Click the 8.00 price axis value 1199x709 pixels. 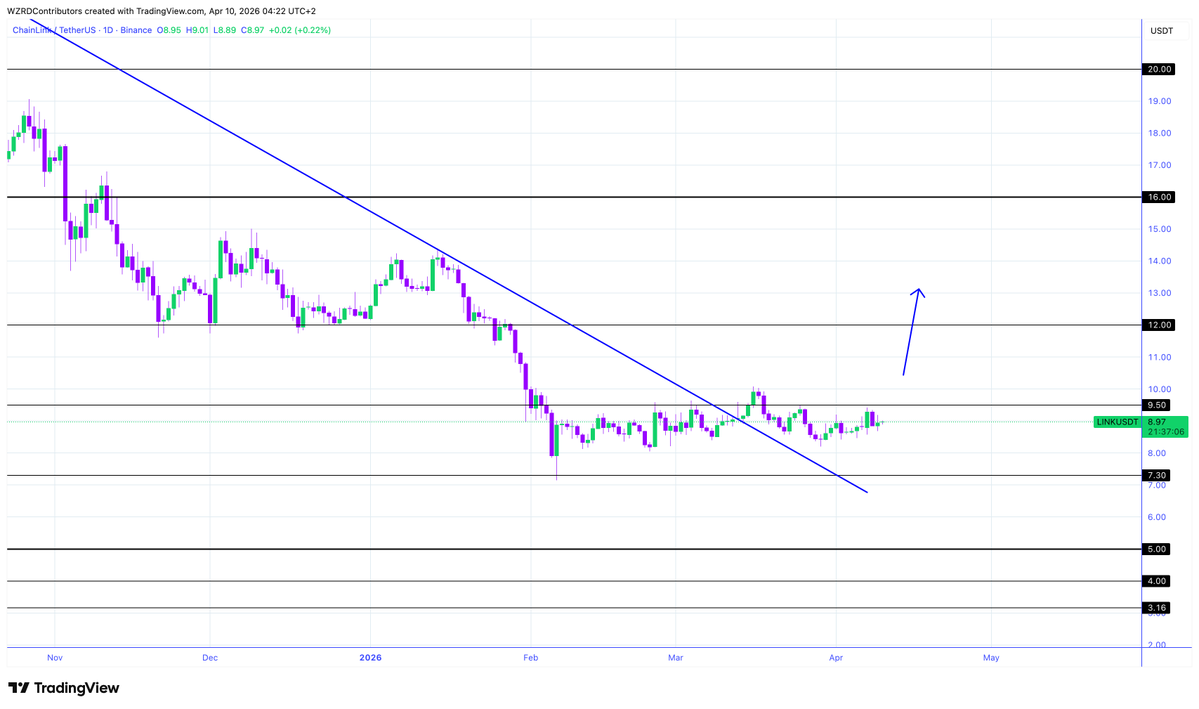[x=1157, y=454]
